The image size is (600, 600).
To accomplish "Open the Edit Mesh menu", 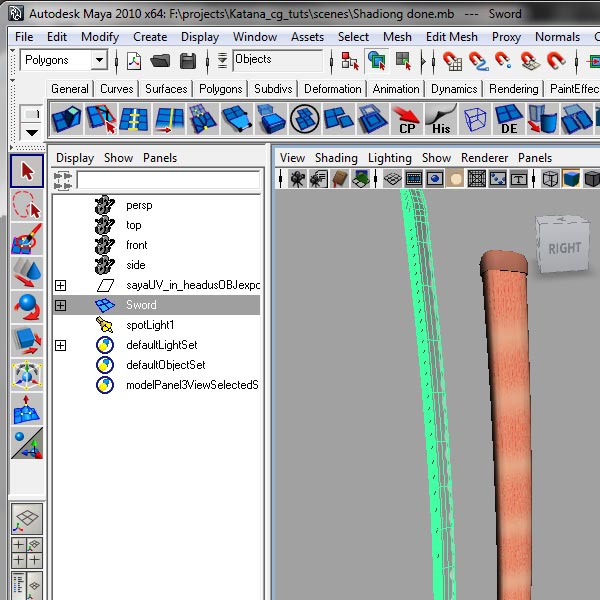I will pyautogui.click(x=452, y=37).
